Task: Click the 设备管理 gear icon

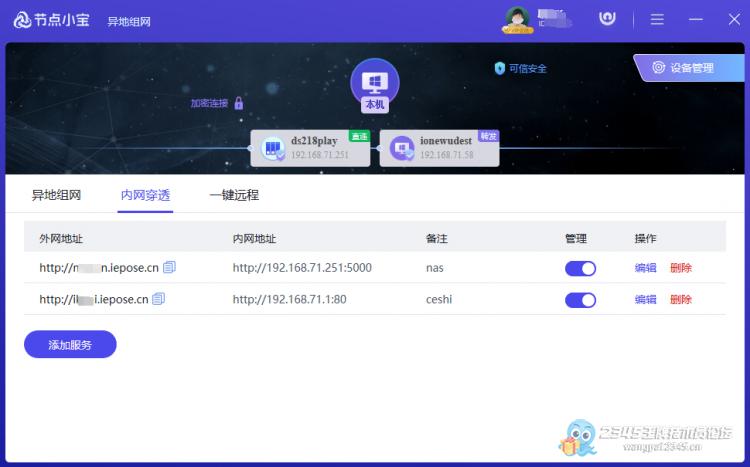Action: coord(659,67)
